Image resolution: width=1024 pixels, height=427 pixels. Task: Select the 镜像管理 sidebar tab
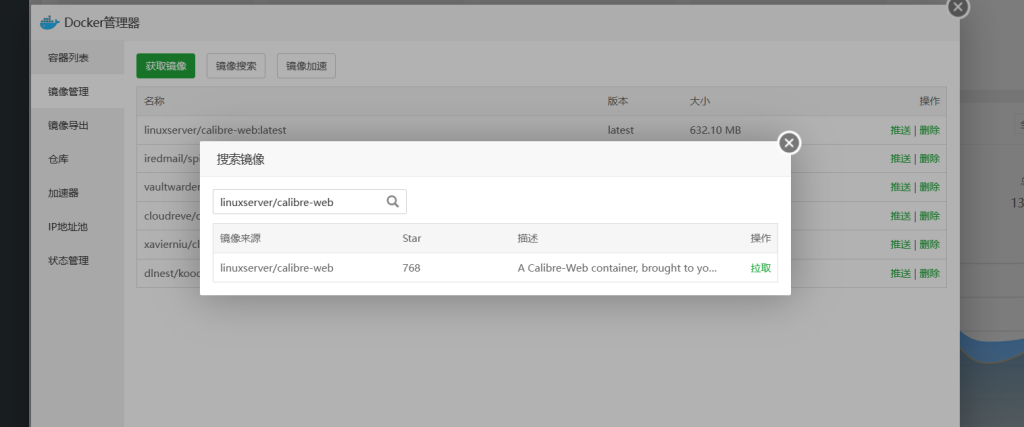(77, 91)
